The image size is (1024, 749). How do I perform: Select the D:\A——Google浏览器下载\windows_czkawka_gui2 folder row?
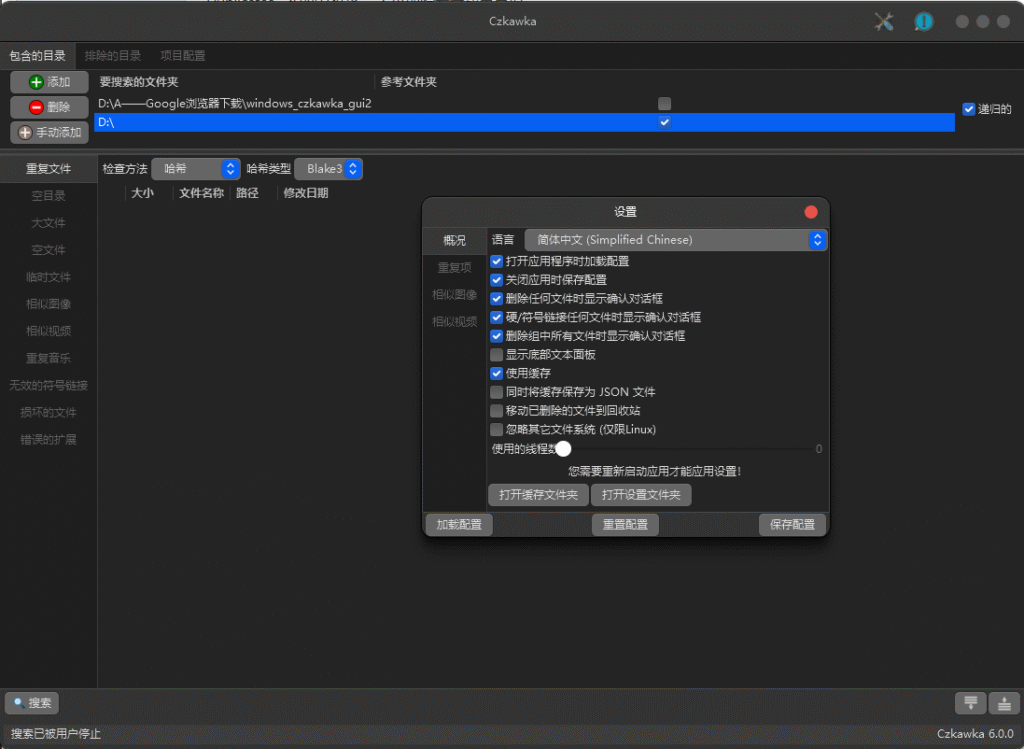pos(524,103)
